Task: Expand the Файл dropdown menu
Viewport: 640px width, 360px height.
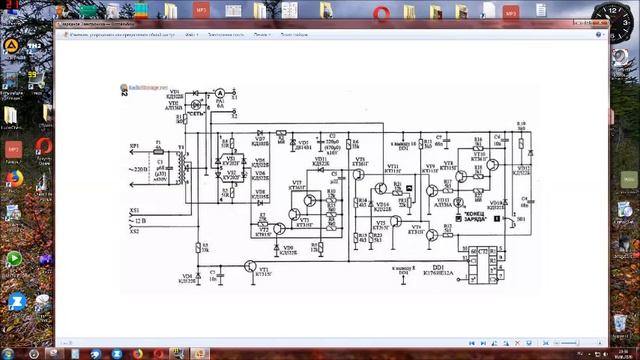Action: (x=191, y=35)
